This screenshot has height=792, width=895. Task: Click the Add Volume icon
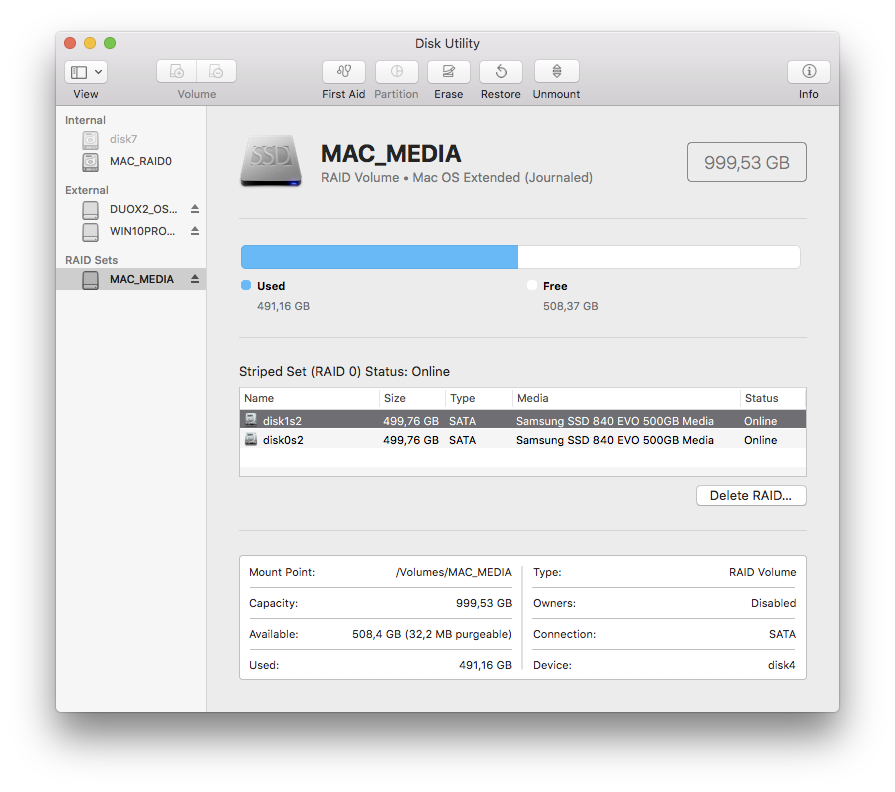tap(177, 71)
